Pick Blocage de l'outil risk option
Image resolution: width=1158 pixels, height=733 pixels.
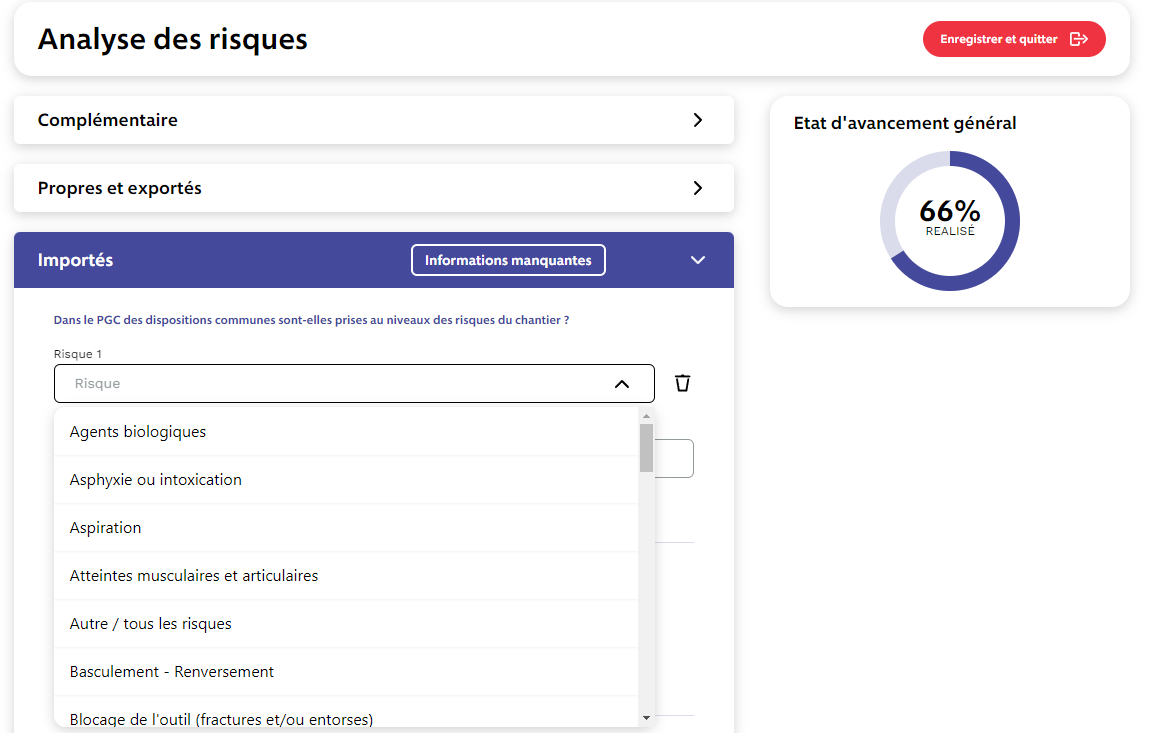point(221,718)
